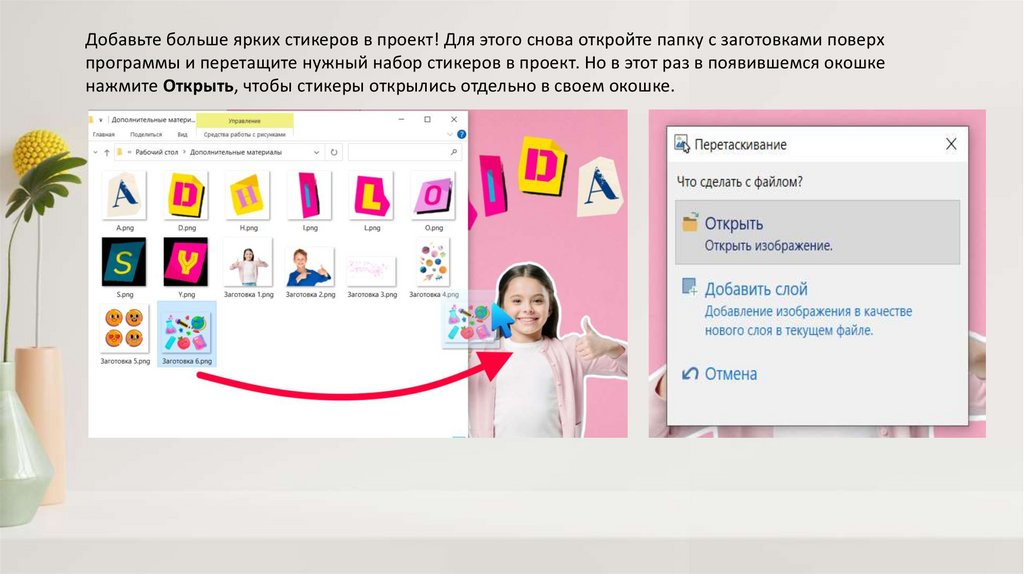
Task: Minimize the Explorer window
Action: click(x=401, y=120)
